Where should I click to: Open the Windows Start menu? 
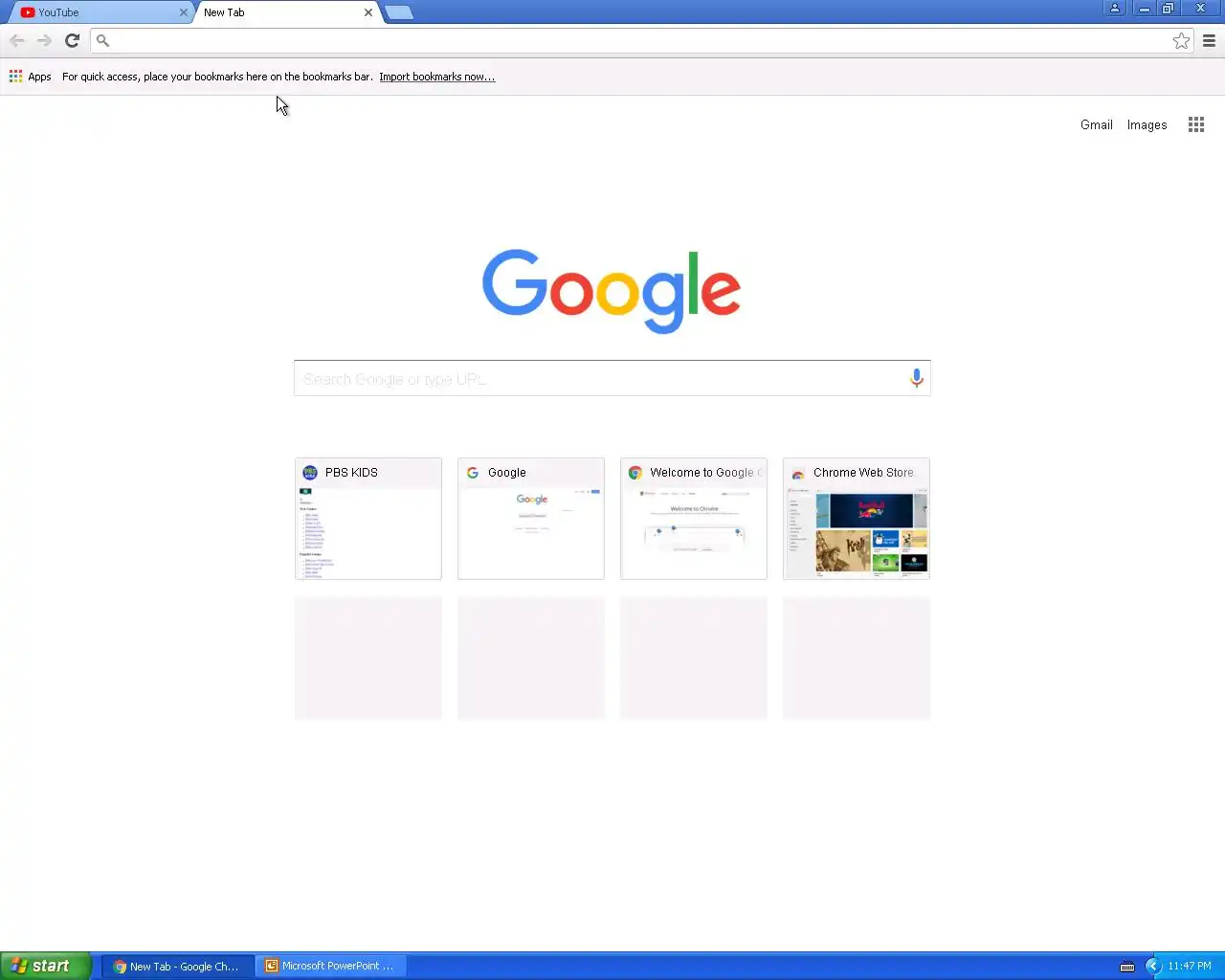[x=45, y=966]
